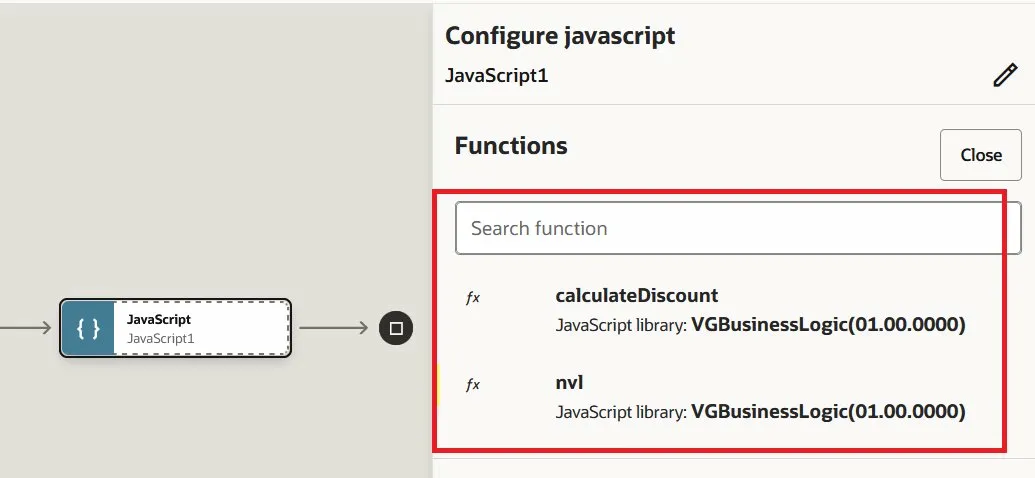The image size is (1035, 478).
Task: Click the curly braces icon on JavaScript node
Action: [88, 328]
